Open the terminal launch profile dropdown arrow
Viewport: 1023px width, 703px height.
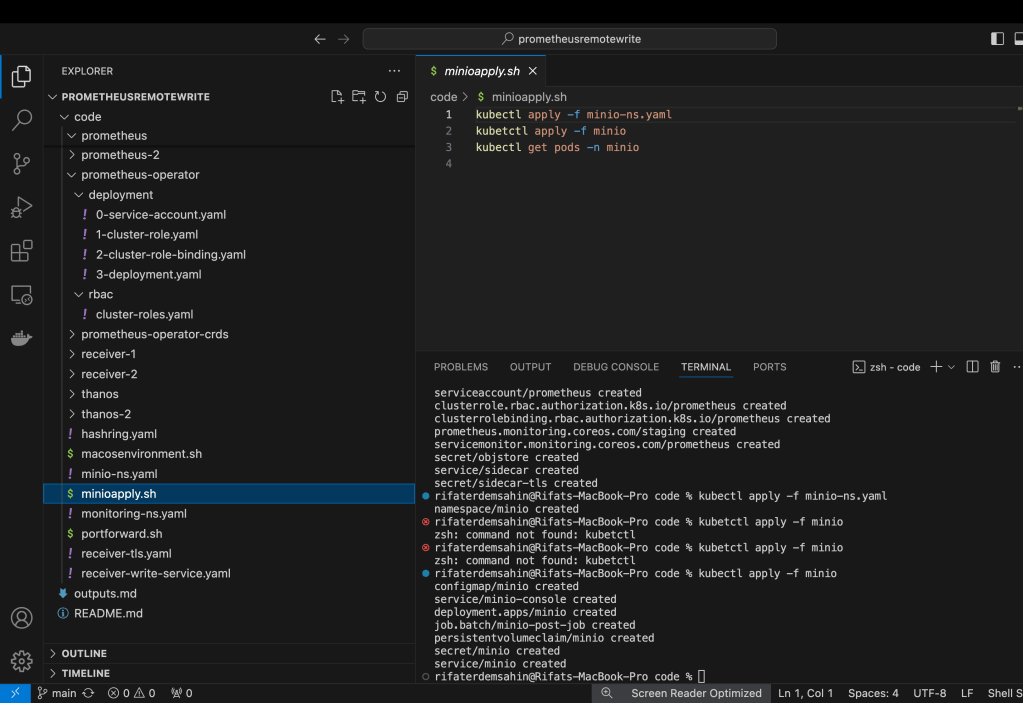(951, 367)
